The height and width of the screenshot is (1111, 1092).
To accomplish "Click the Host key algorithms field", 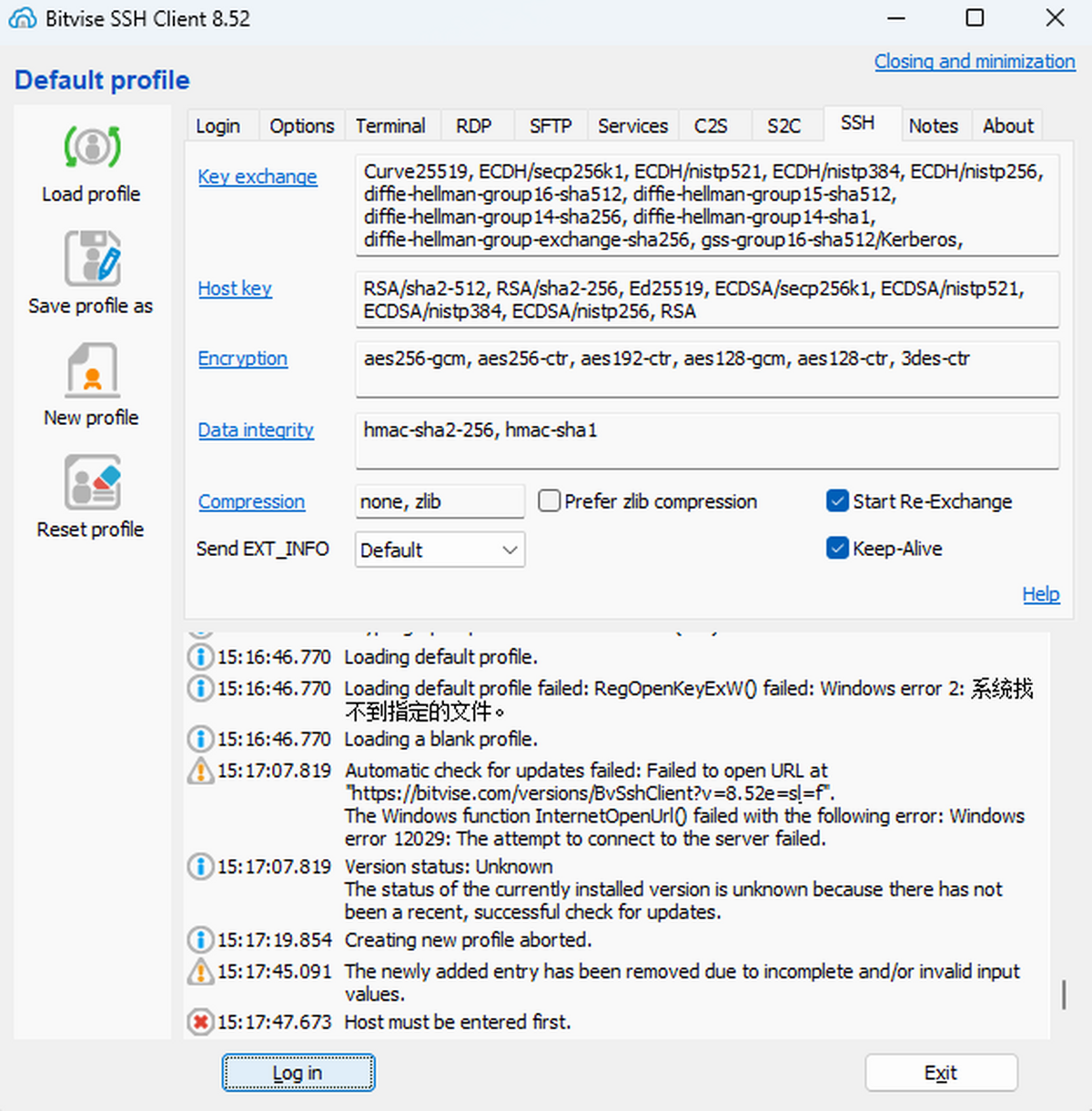I will (x=707, y=299).
